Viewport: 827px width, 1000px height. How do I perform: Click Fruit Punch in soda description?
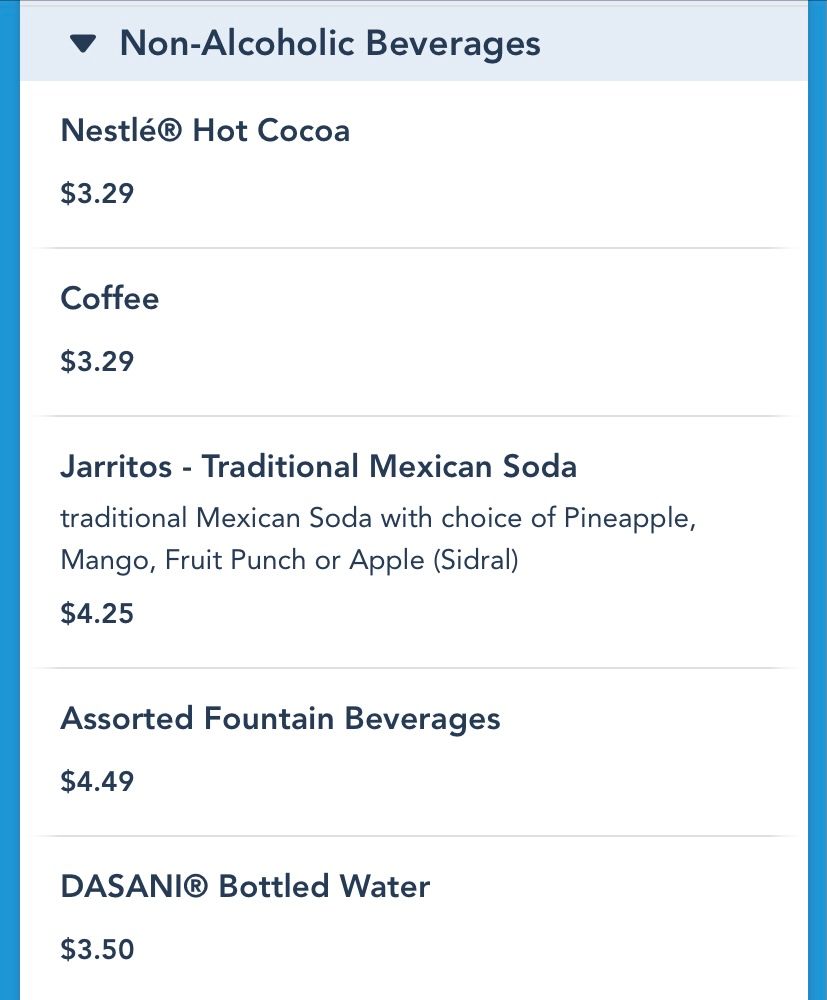[235, 560]
